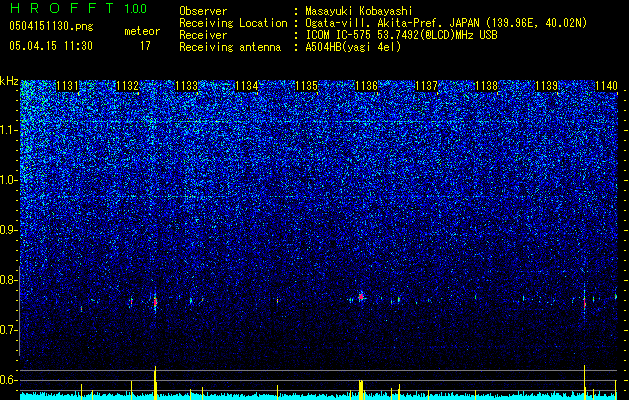Select the file name 0504151130.png
The height and width of the screenshot is (400, 629).
pos(51,26)
